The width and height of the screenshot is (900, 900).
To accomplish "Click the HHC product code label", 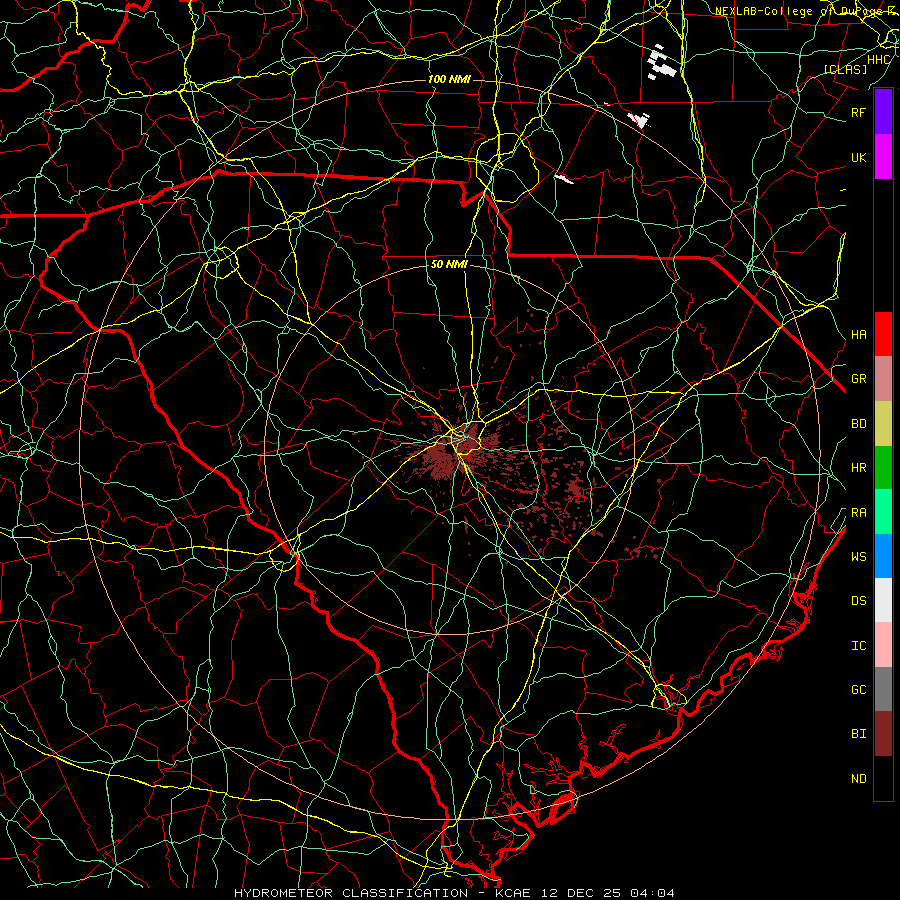I will click(878, 60).
